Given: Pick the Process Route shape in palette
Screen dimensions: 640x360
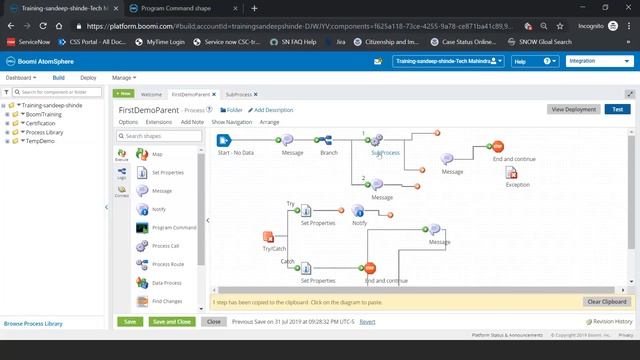Looking at the screenshot, I should 142,264.
